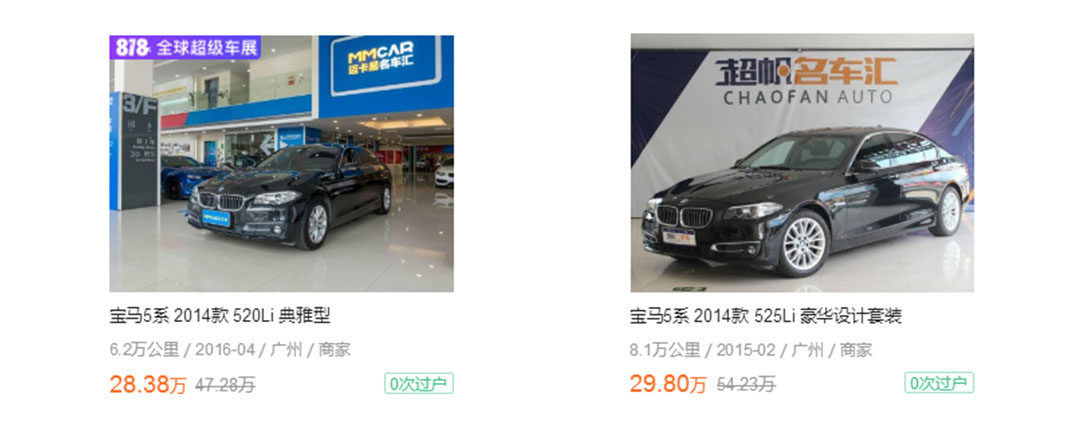The height and width of the screenshot is (438, 1080).
Task: Click the 2016-04 registration date
Action: click(x=225, y=350)
